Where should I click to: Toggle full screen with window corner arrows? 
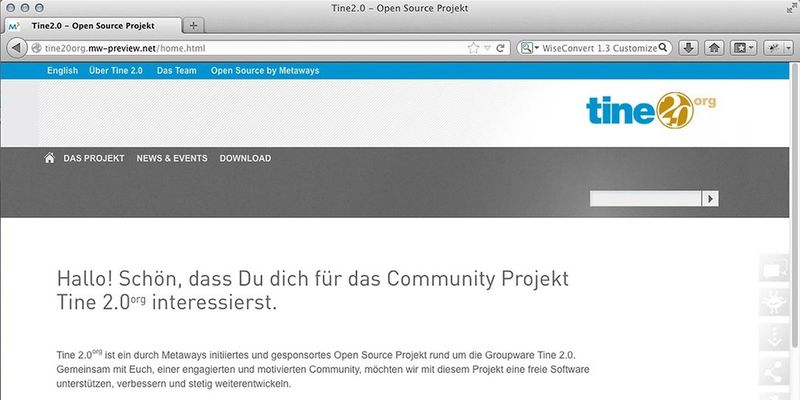point(791,8)
